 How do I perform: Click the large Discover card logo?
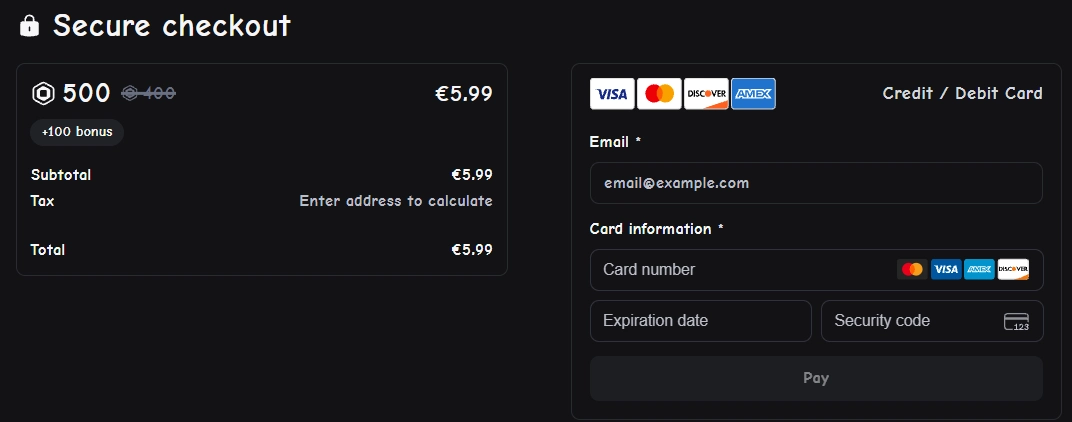pos(706,94)
